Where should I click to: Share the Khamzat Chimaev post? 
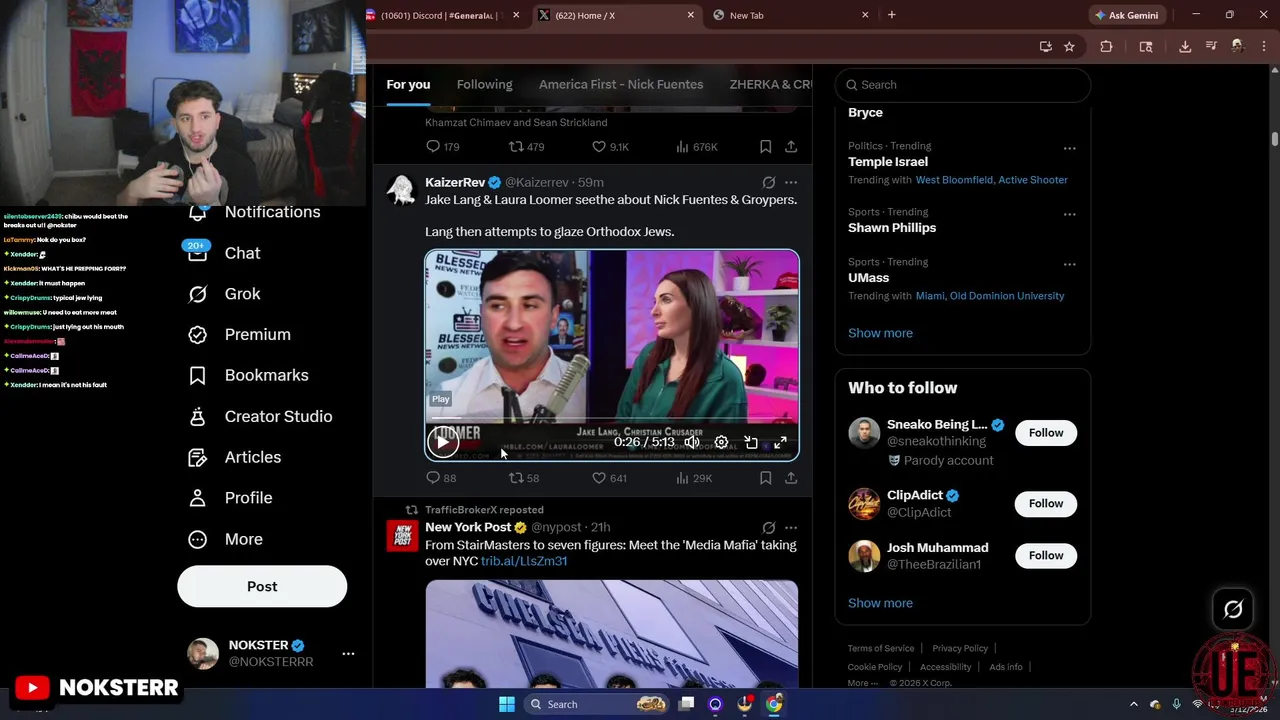click(x=791, y=146)
